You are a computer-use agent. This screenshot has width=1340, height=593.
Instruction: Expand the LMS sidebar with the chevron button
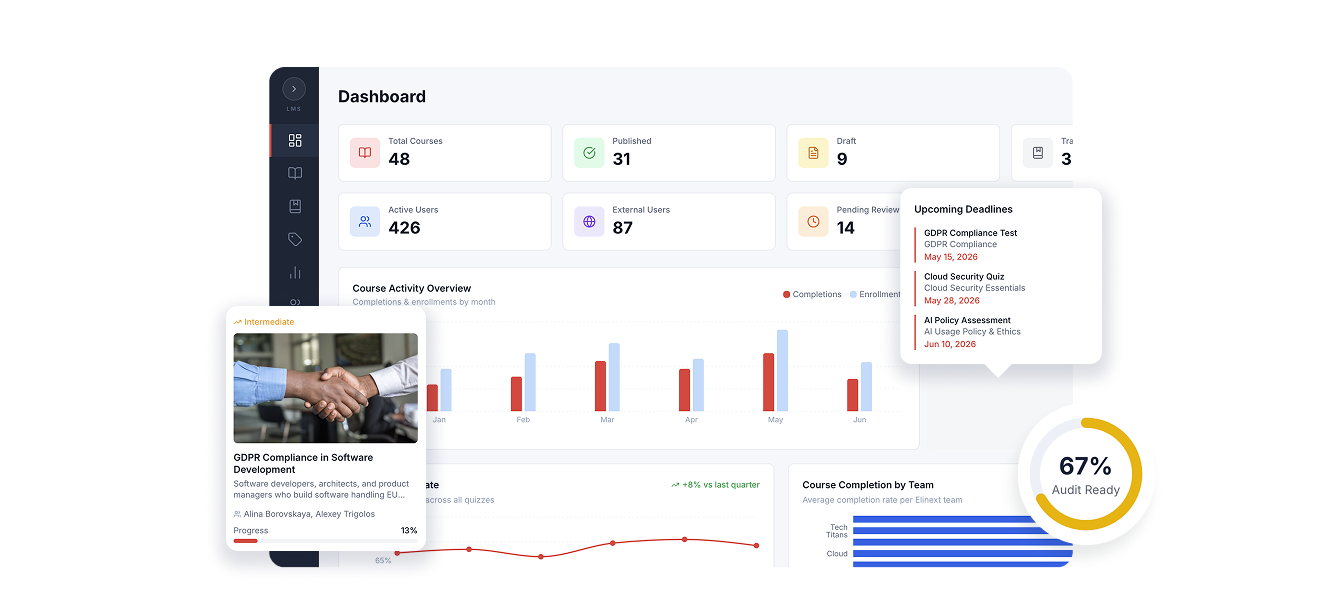coord(294,89)
